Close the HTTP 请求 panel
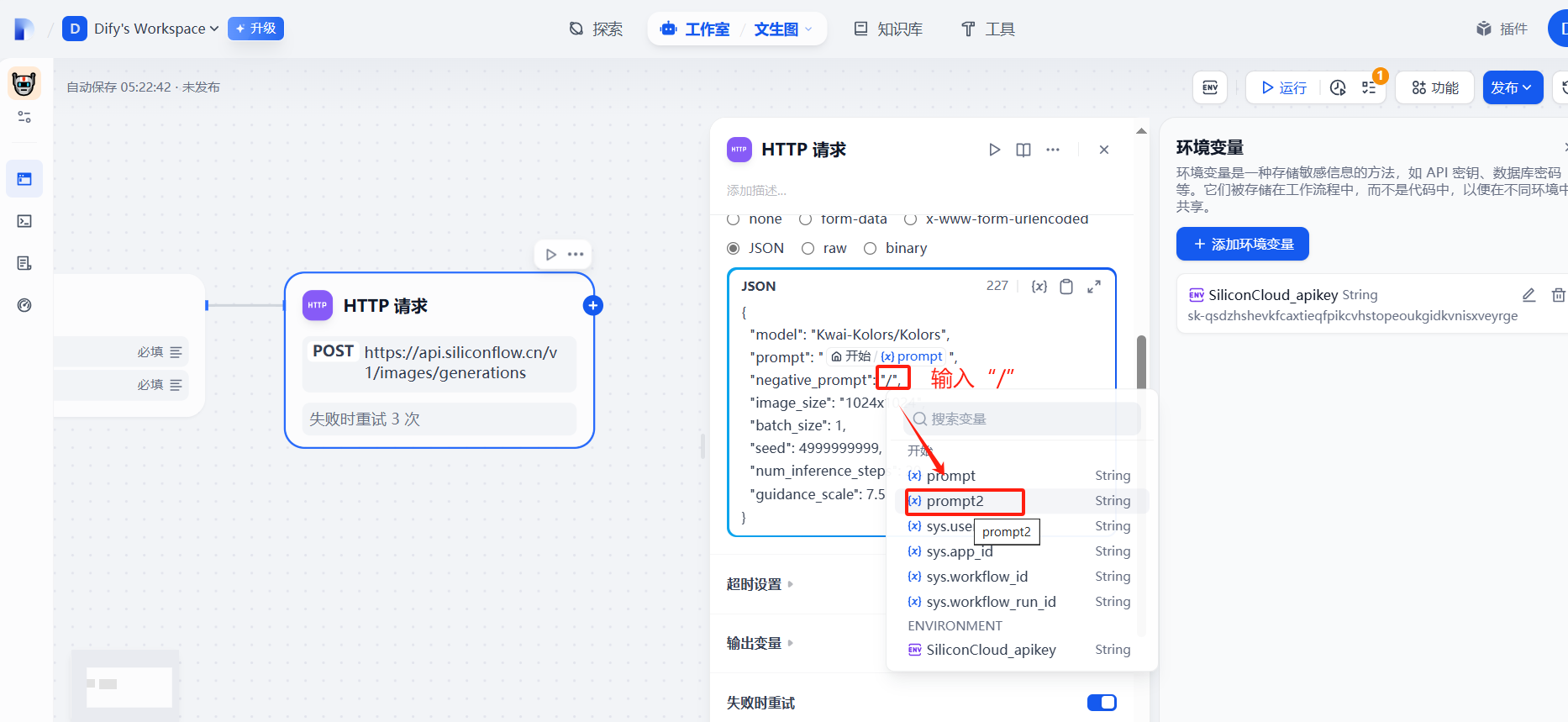The width and height of the screenshot is (1568, 722). tap(1104, 150)
